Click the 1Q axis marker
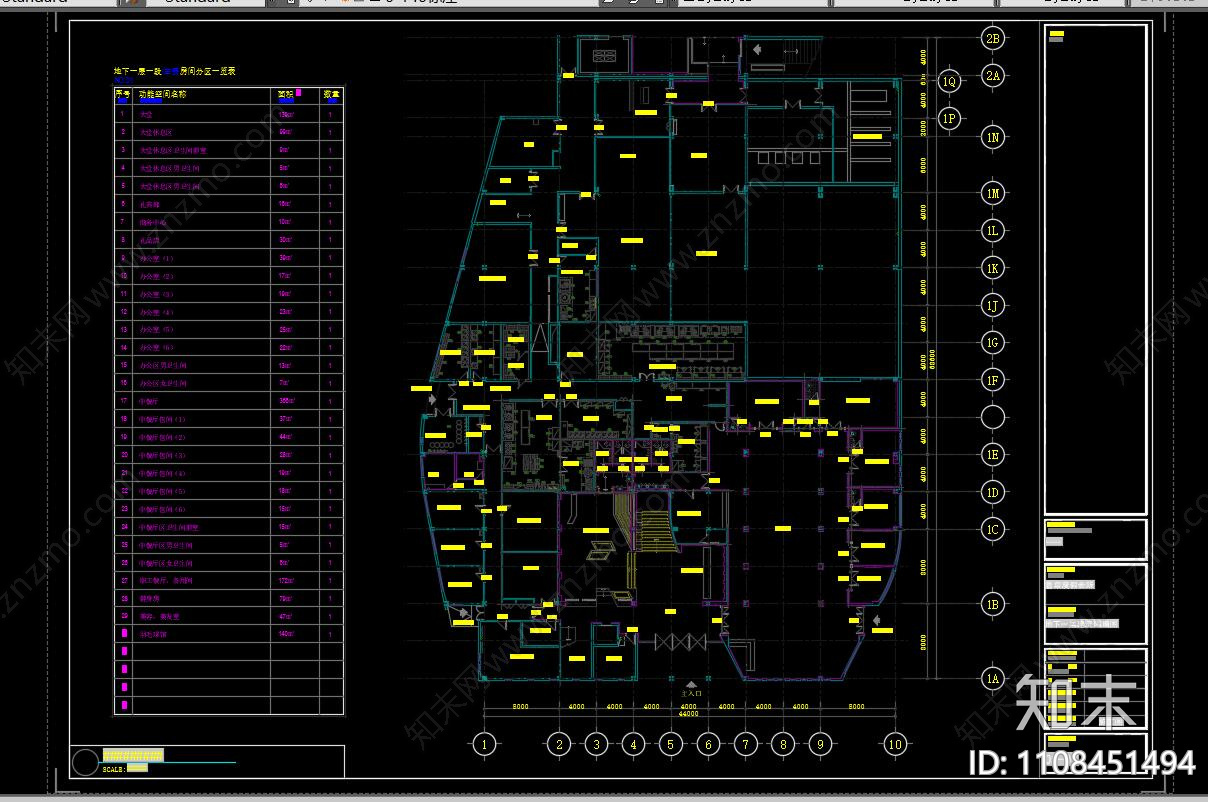1208x802 pixels. click(950, 81)
